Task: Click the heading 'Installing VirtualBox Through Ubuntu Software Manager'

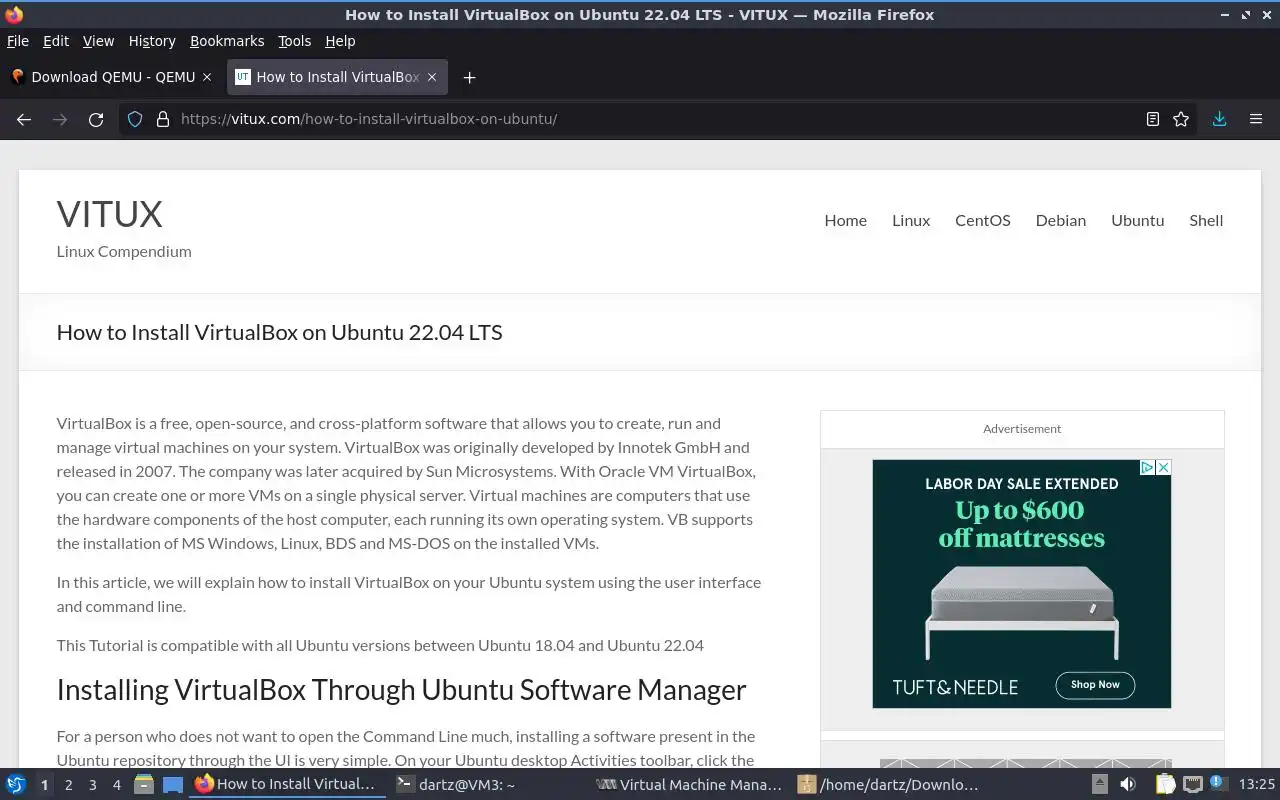Action: pos(401,690)
